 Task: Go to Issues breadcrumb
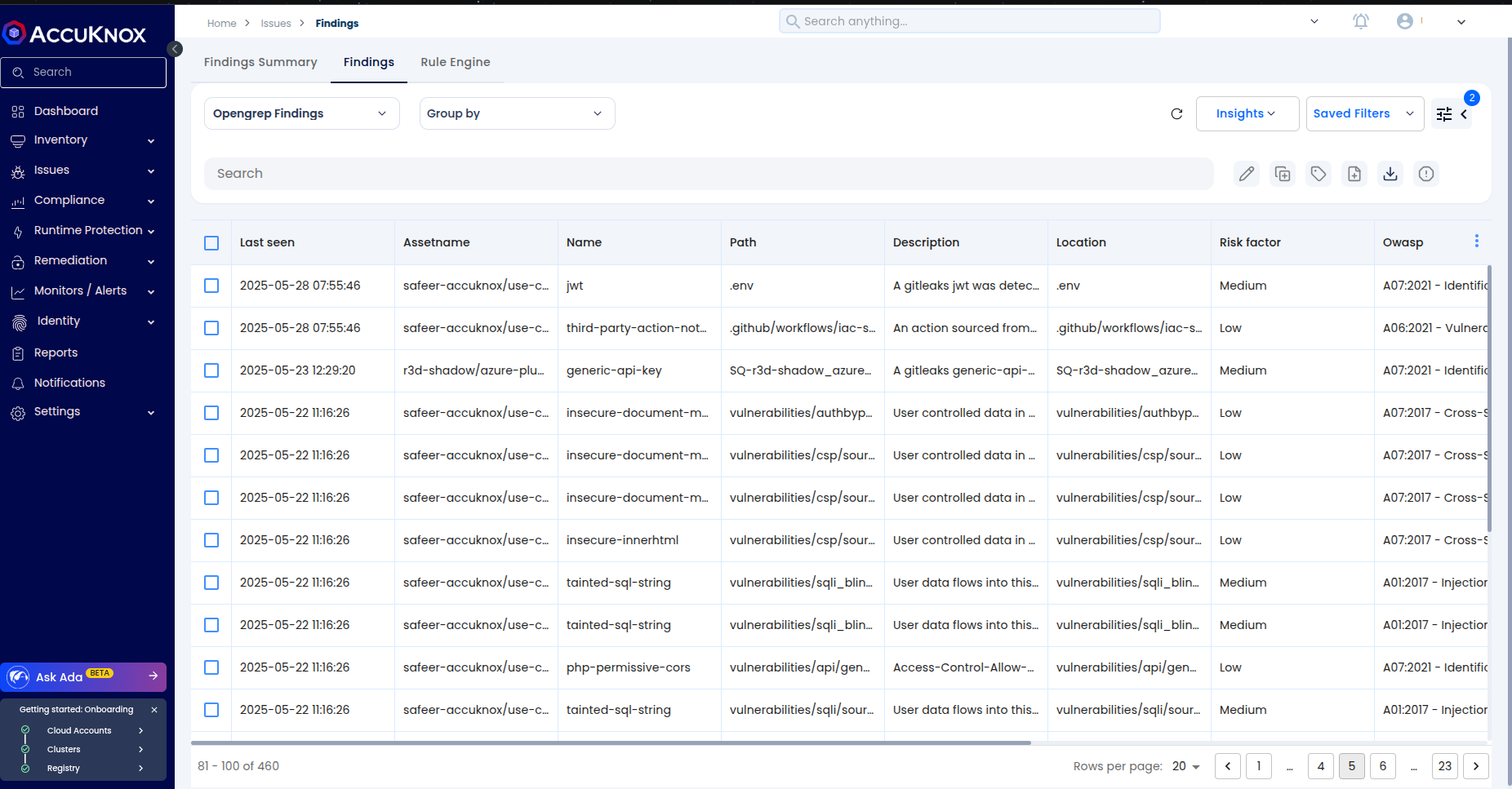[x=276, y=24]
